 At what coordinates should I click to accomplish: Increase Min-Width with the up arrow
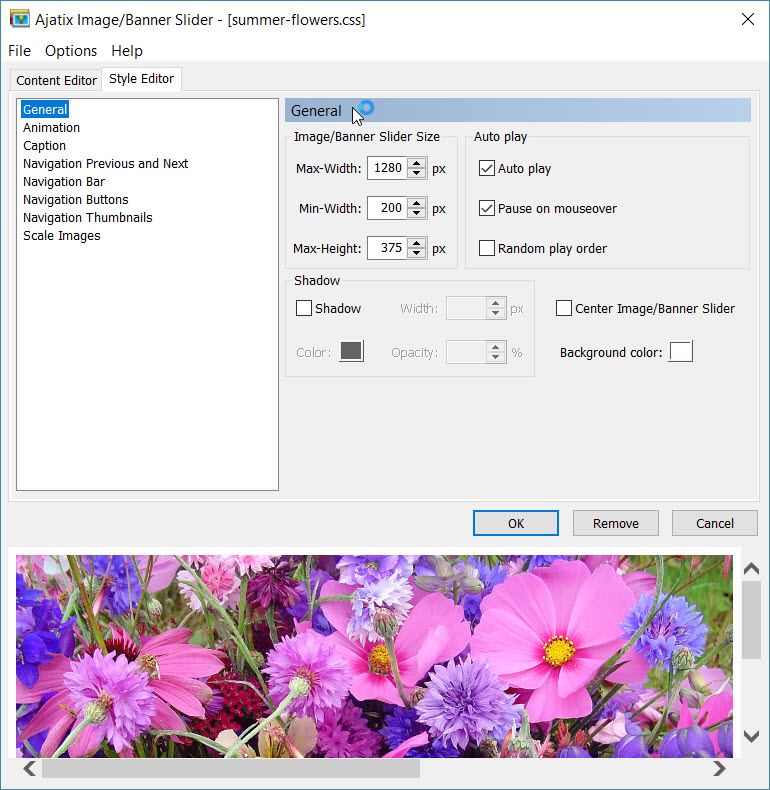coord(416,203)
